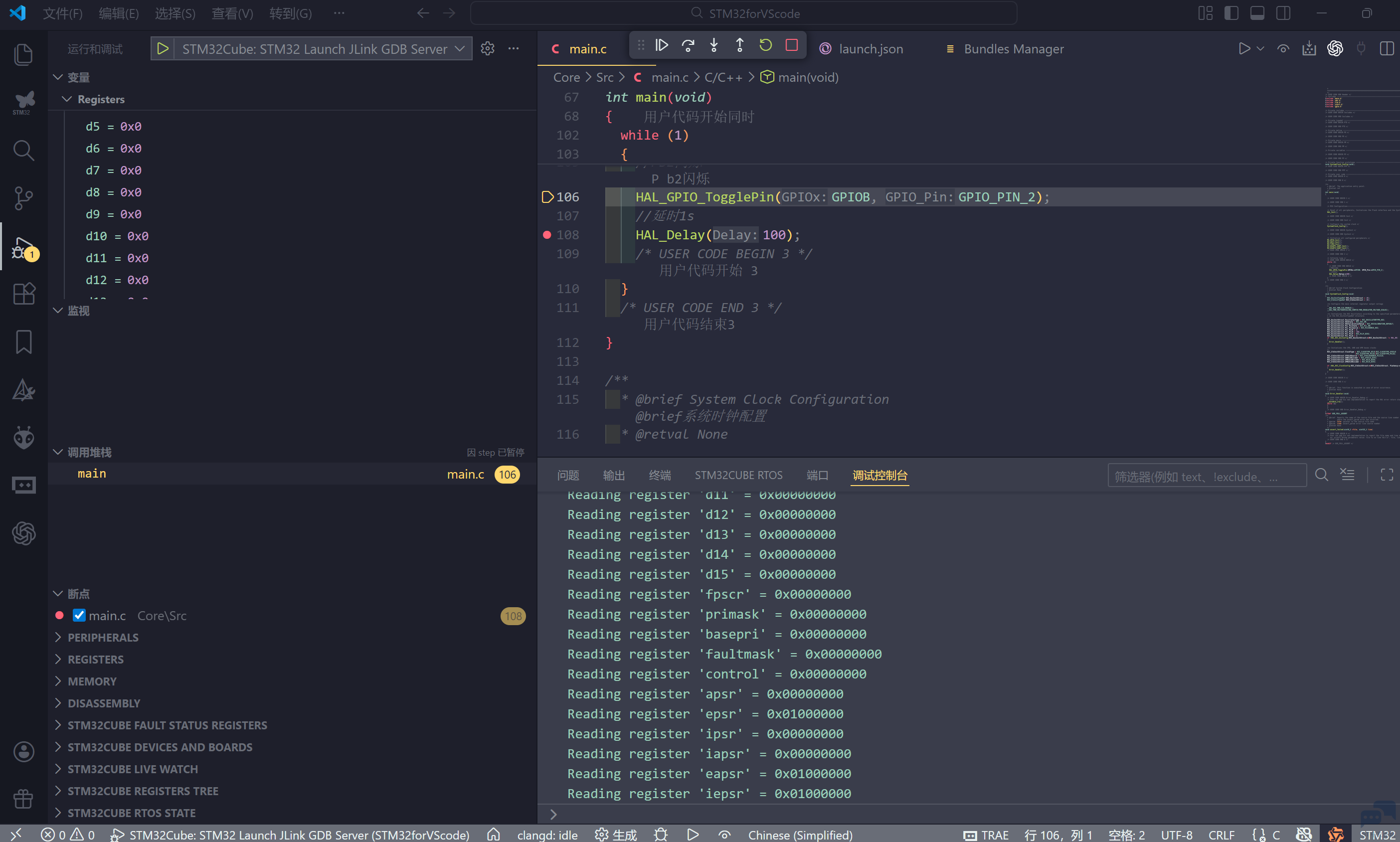Click Step Out debug arrow

point(740,45)
